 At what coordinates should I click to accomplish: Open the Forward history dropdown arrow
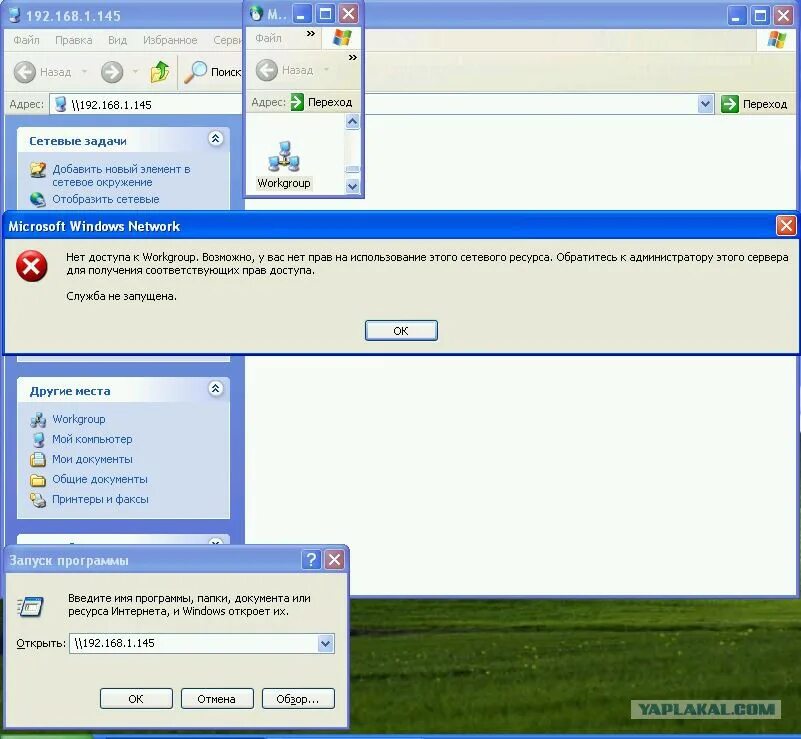(x=135, y=71)
